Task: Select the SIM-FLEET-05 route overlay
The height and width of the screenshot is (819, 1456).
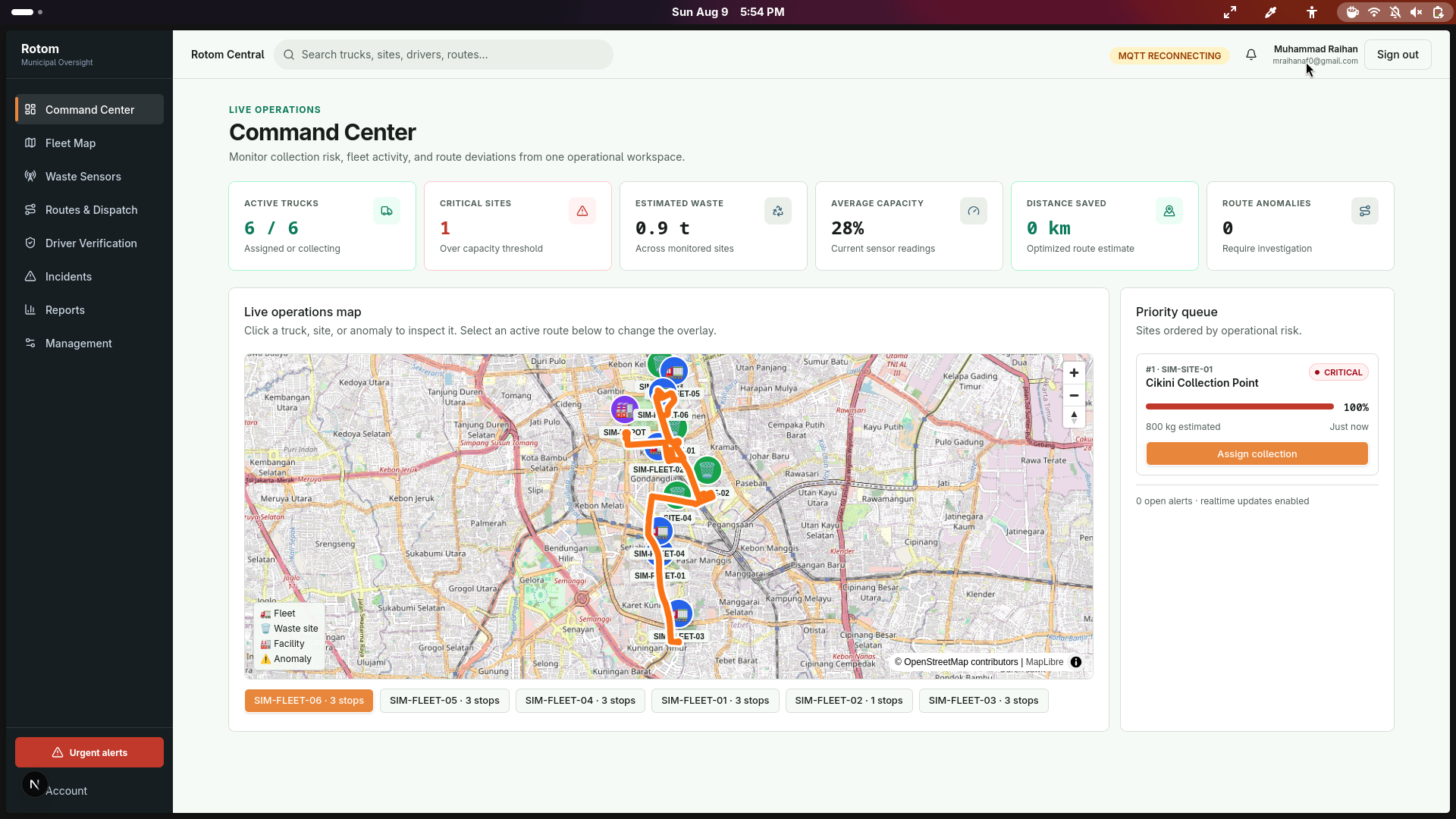Action: click(x=444, y=701)
